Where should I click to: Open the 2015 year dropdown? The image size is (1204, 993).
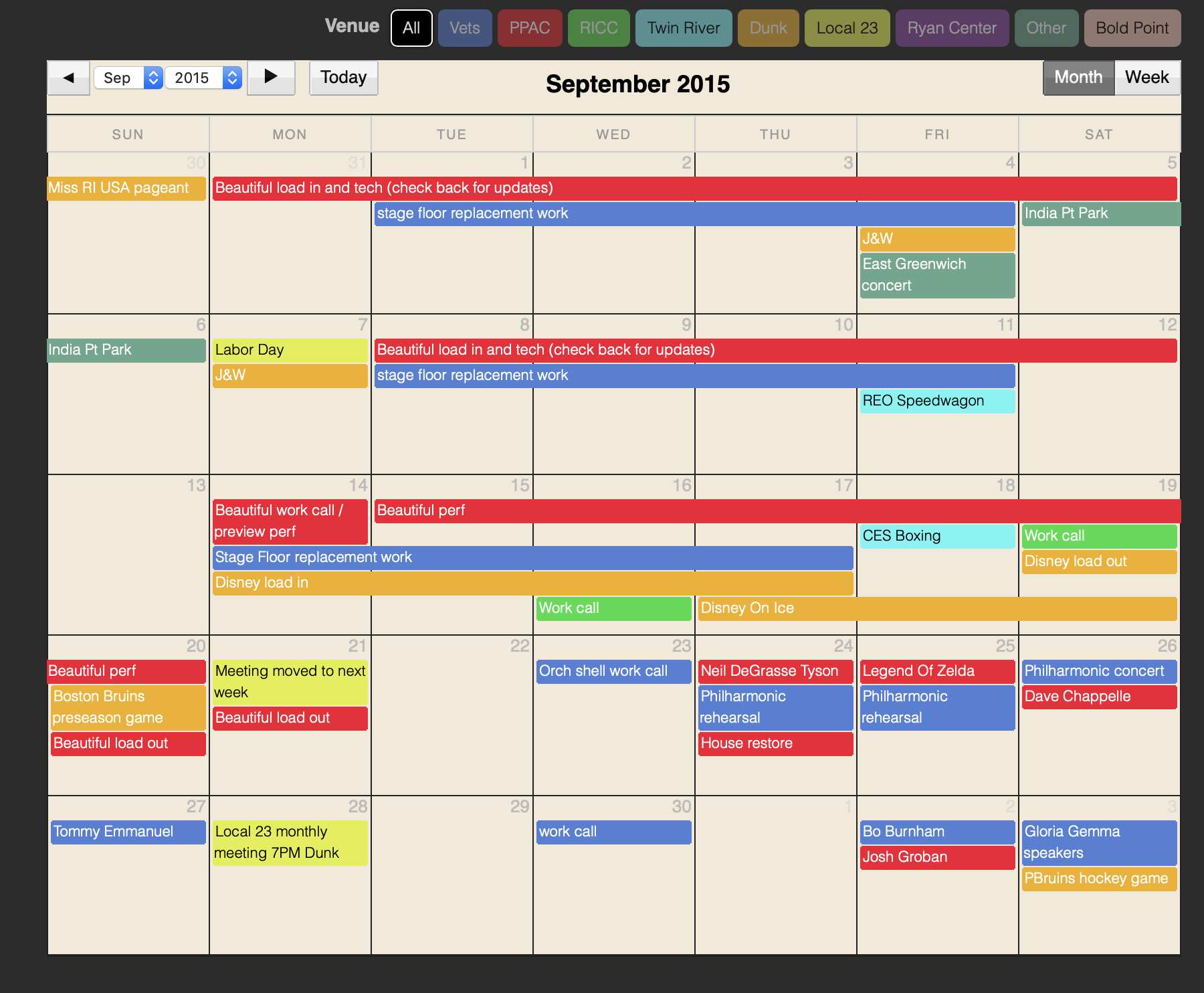(x=203, y=78)
